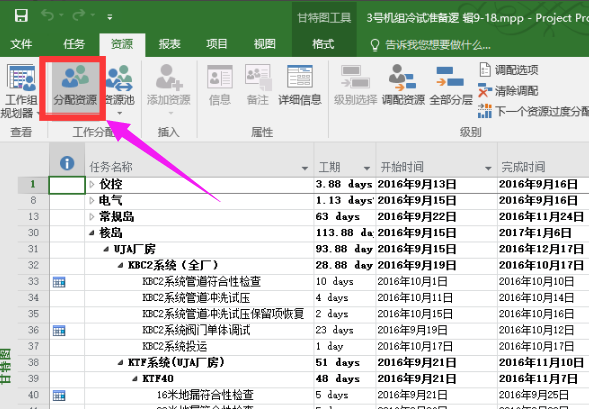Open the 工作组规划器 team planner view
589x409 pixels.
tap(20, 90)
